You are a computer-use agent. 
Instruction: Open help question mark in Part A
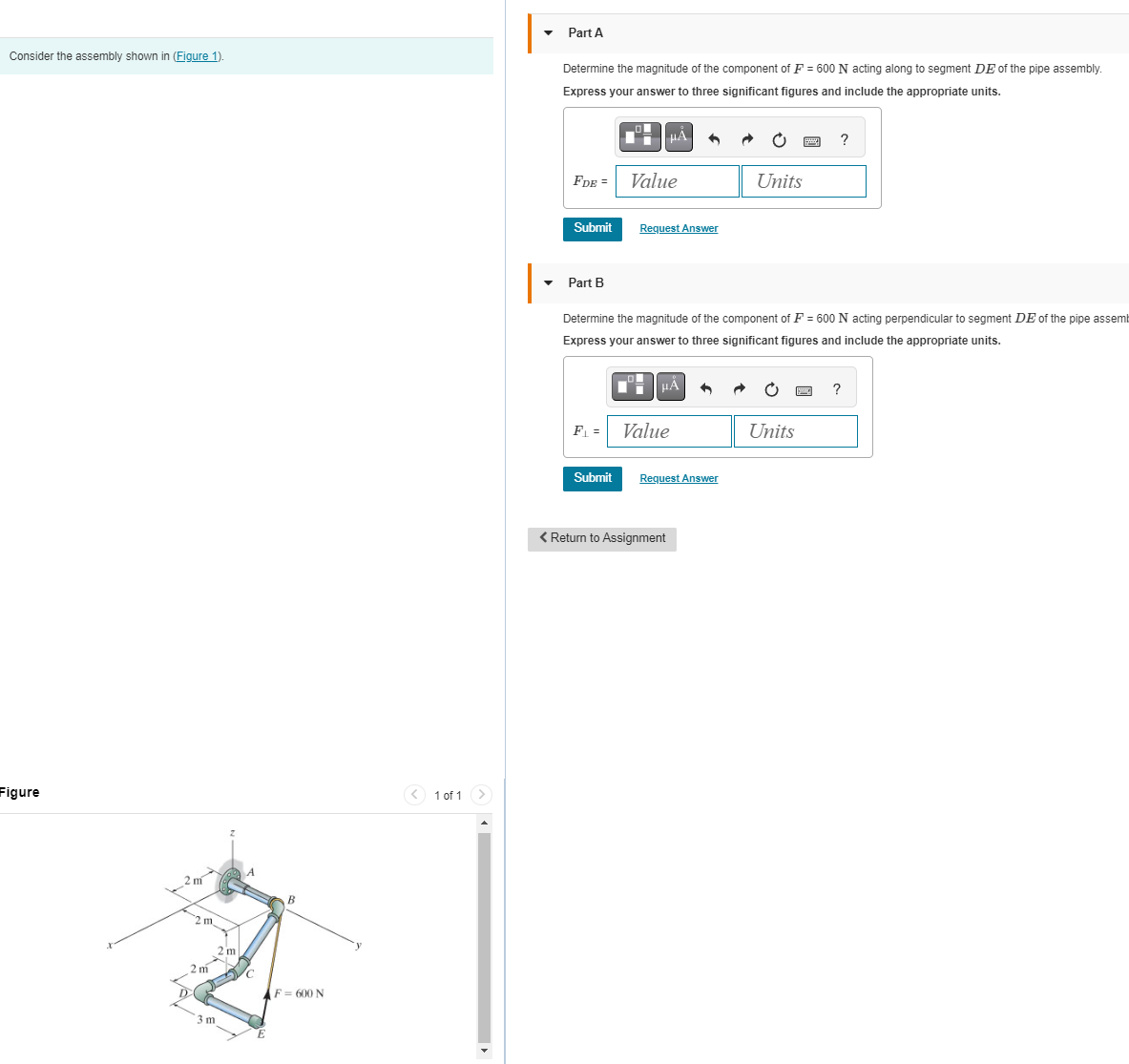pos(844,139)
